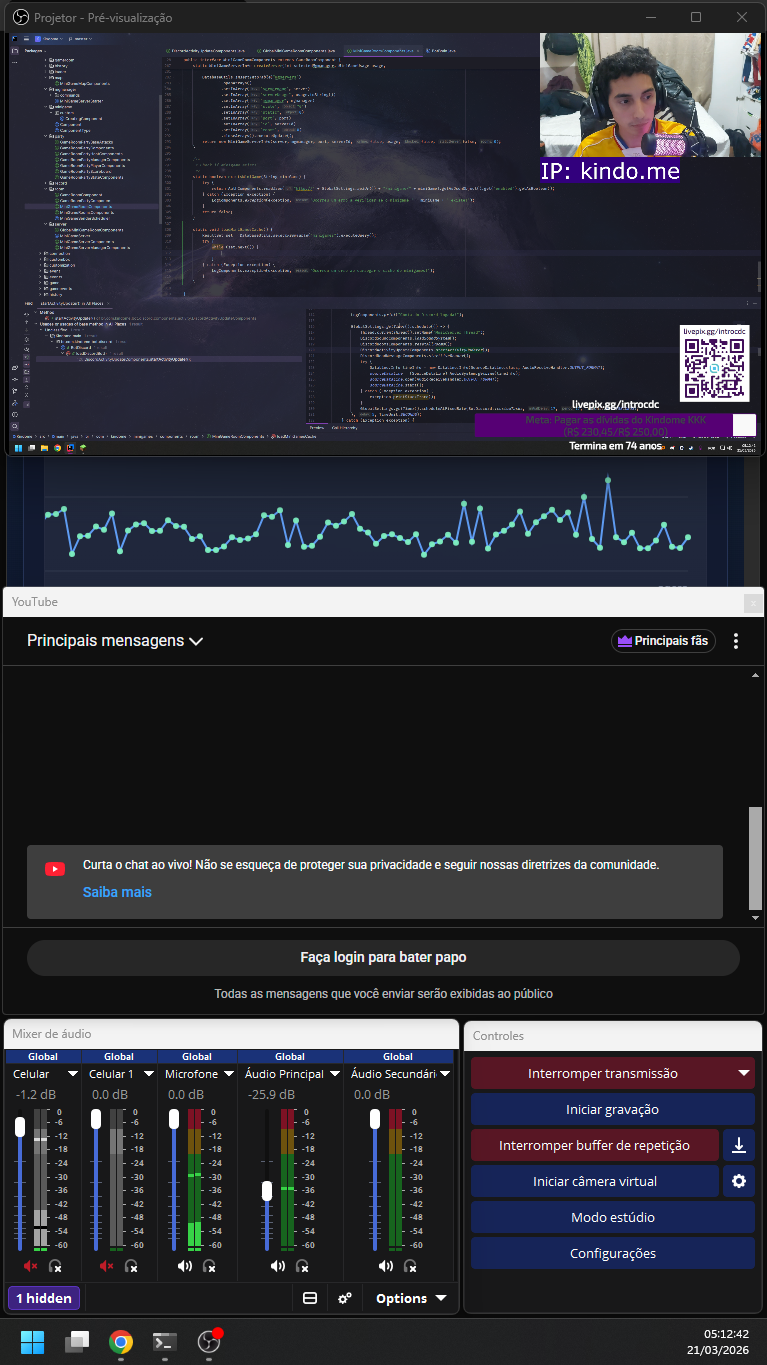Click the Global label above Celular
This screenshot has width=767, height=1365.
pyautogui.click(x=43, y=1056)
